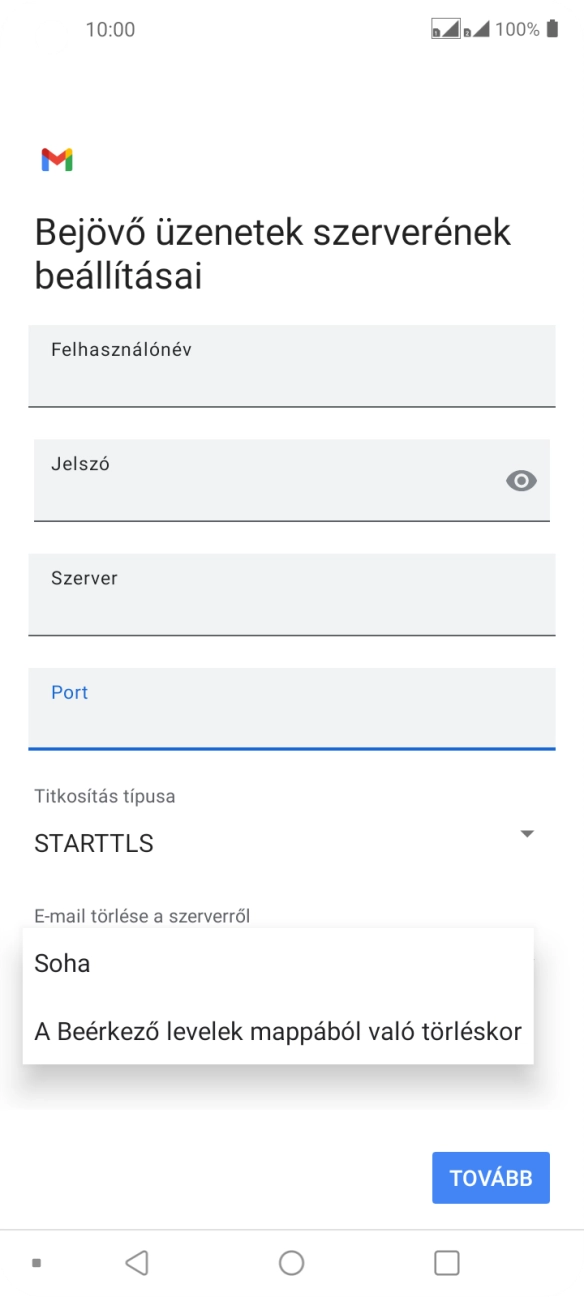
Task: Click the Gmail logo icon
Action: [x=58, y=158]
